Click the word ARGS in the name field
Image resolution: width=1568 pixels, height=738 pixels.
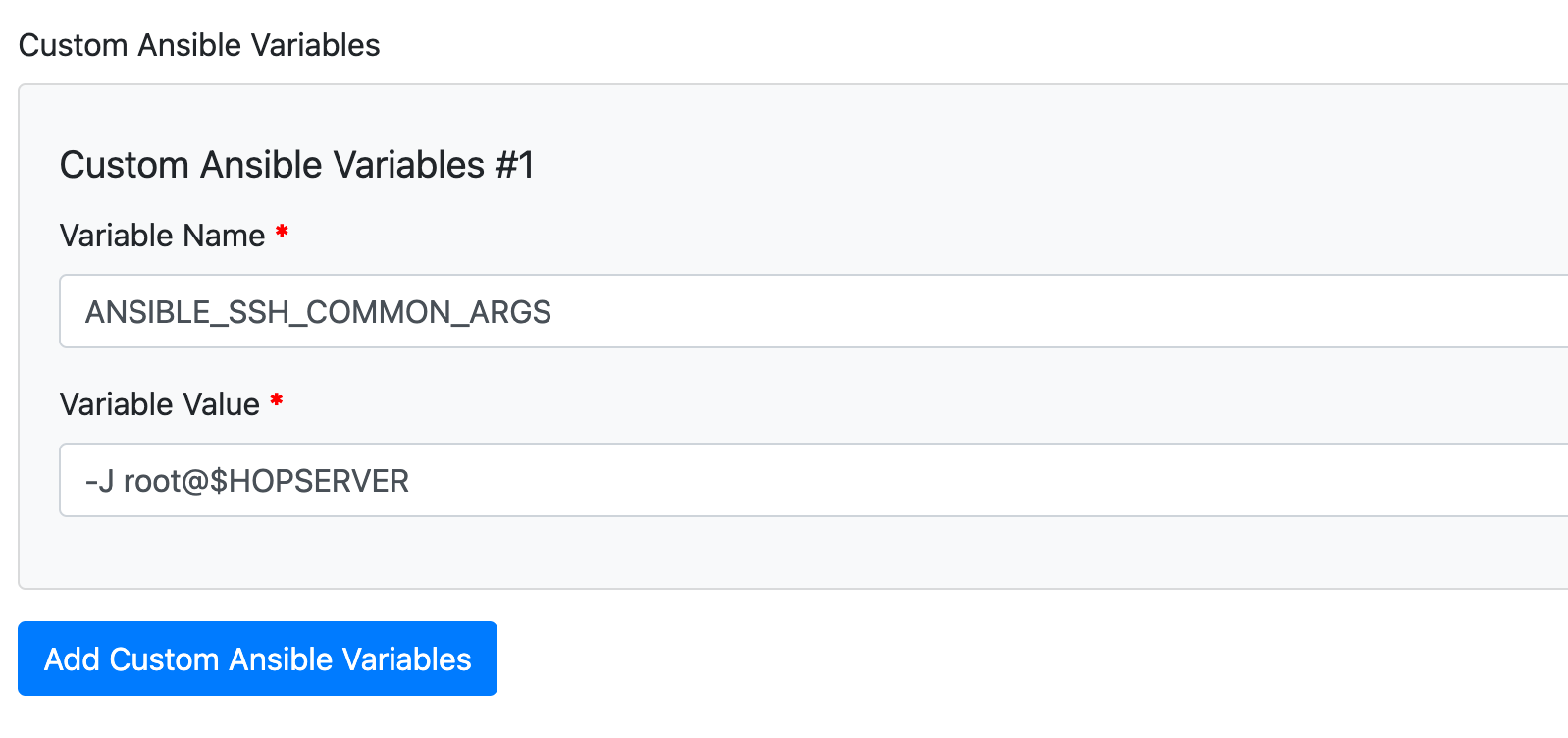(510, 312)
